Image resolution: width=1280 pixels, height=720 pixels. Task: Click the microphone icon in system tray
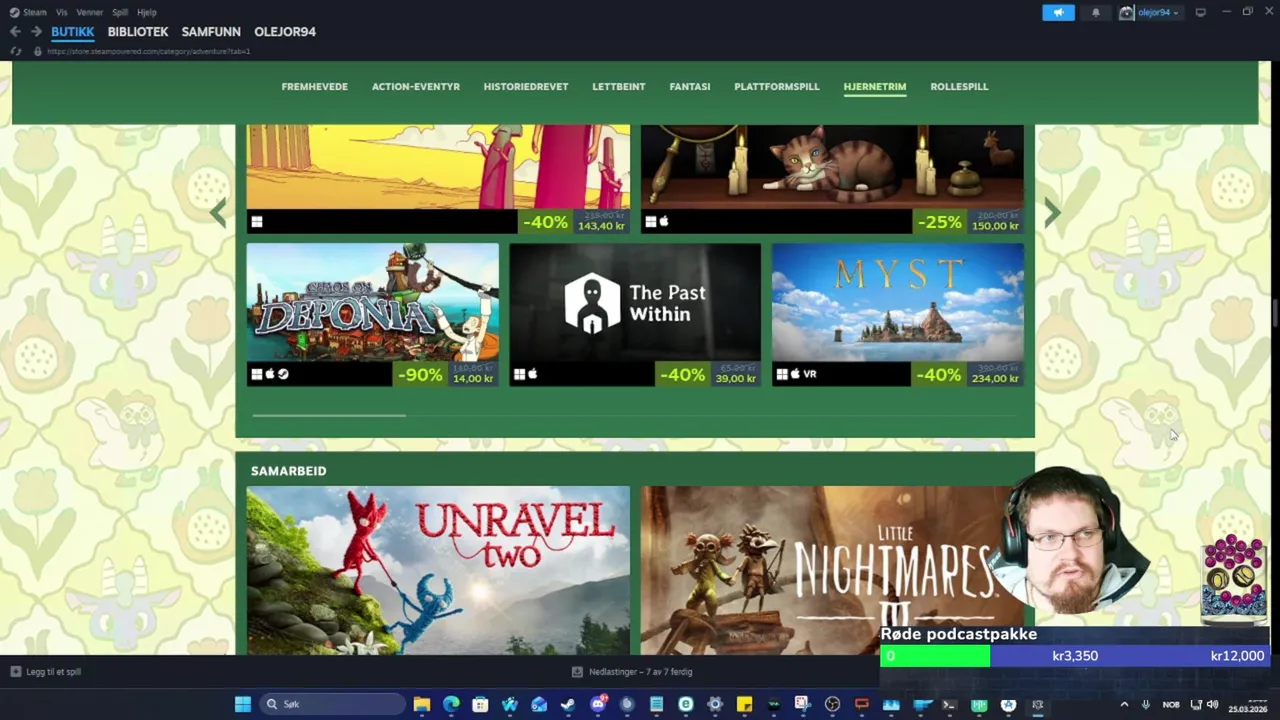1146,704
